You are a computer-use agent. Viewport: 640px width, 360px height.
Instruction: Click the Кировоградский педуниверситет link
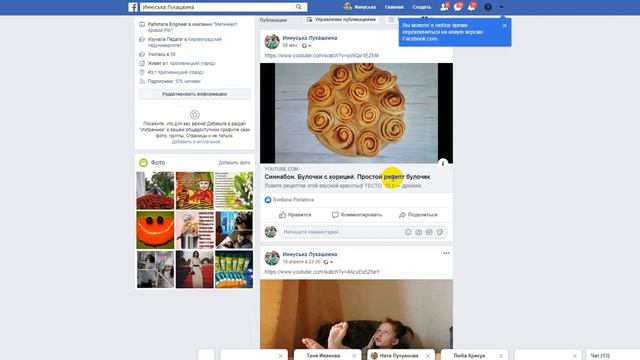(186, 42)
